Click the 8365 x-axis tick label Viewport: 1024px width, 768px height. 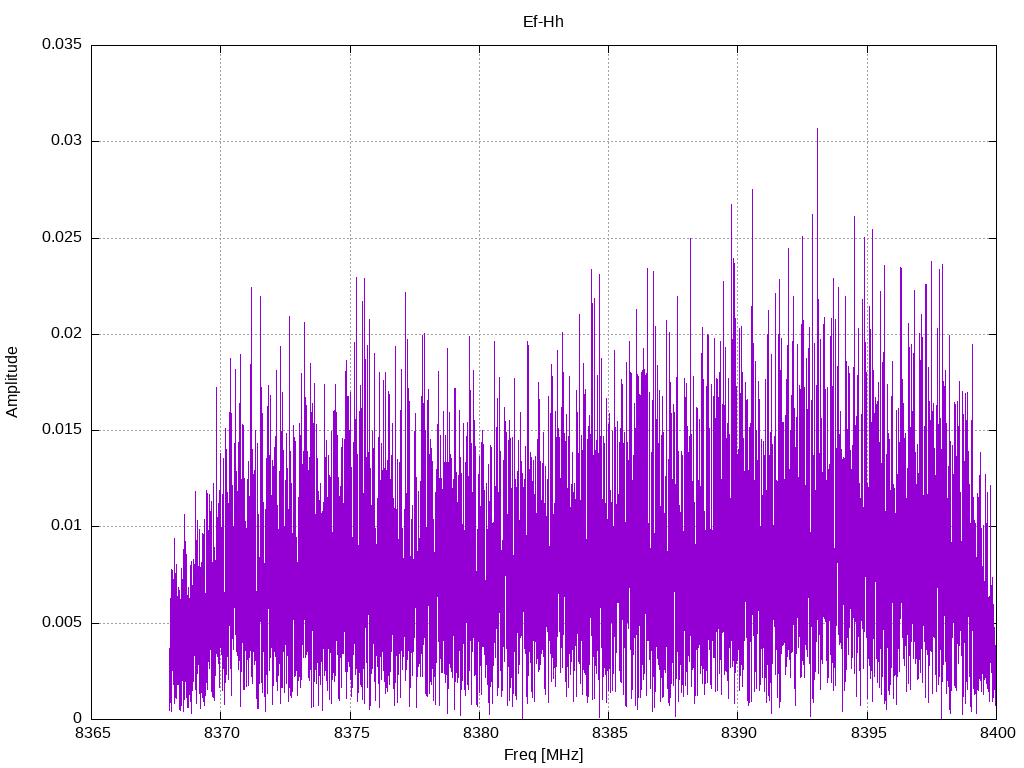coord(92,733)
